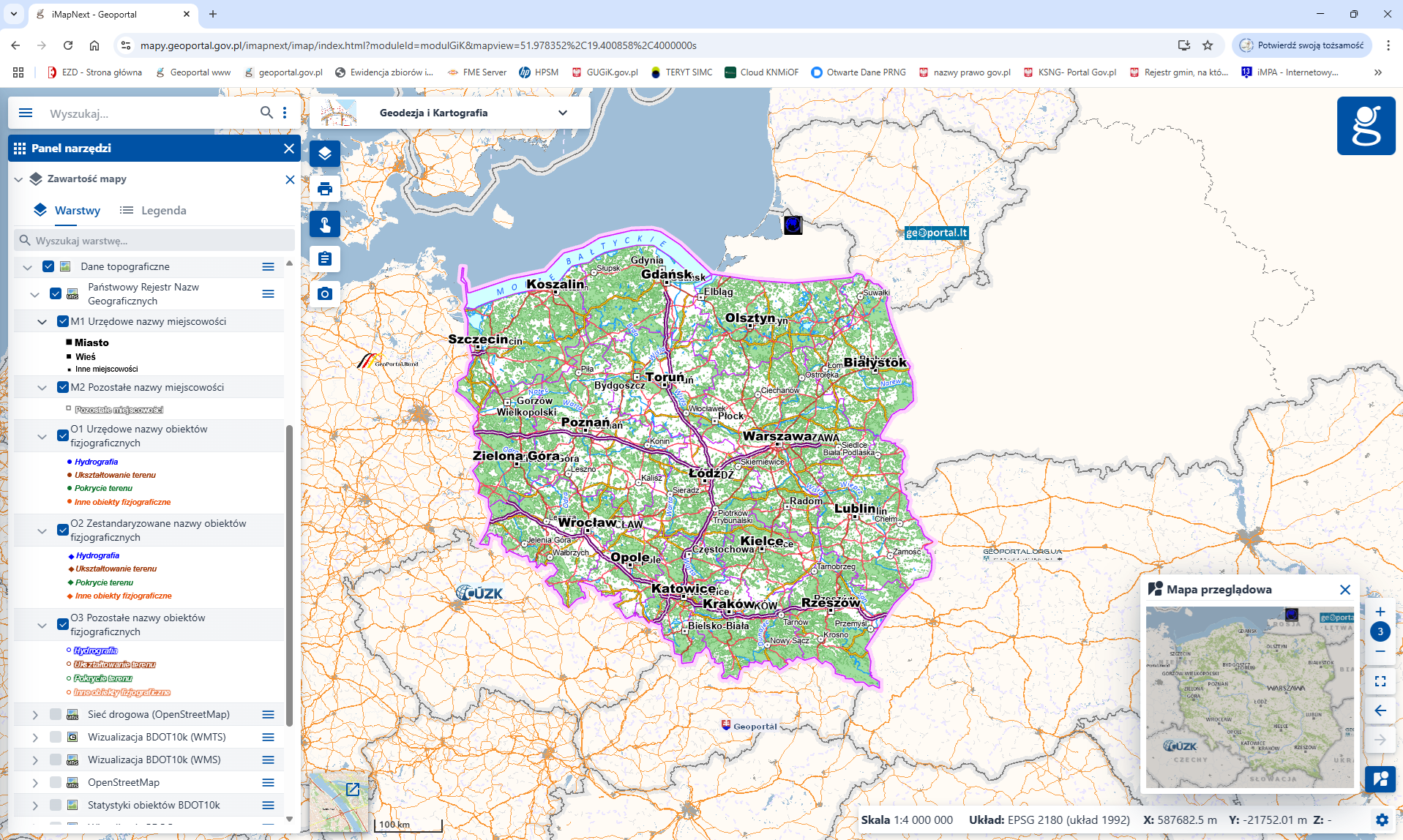Go to previous map view arrow
The height and width of the screenshot is (840, 1403).
point(1380,710)
